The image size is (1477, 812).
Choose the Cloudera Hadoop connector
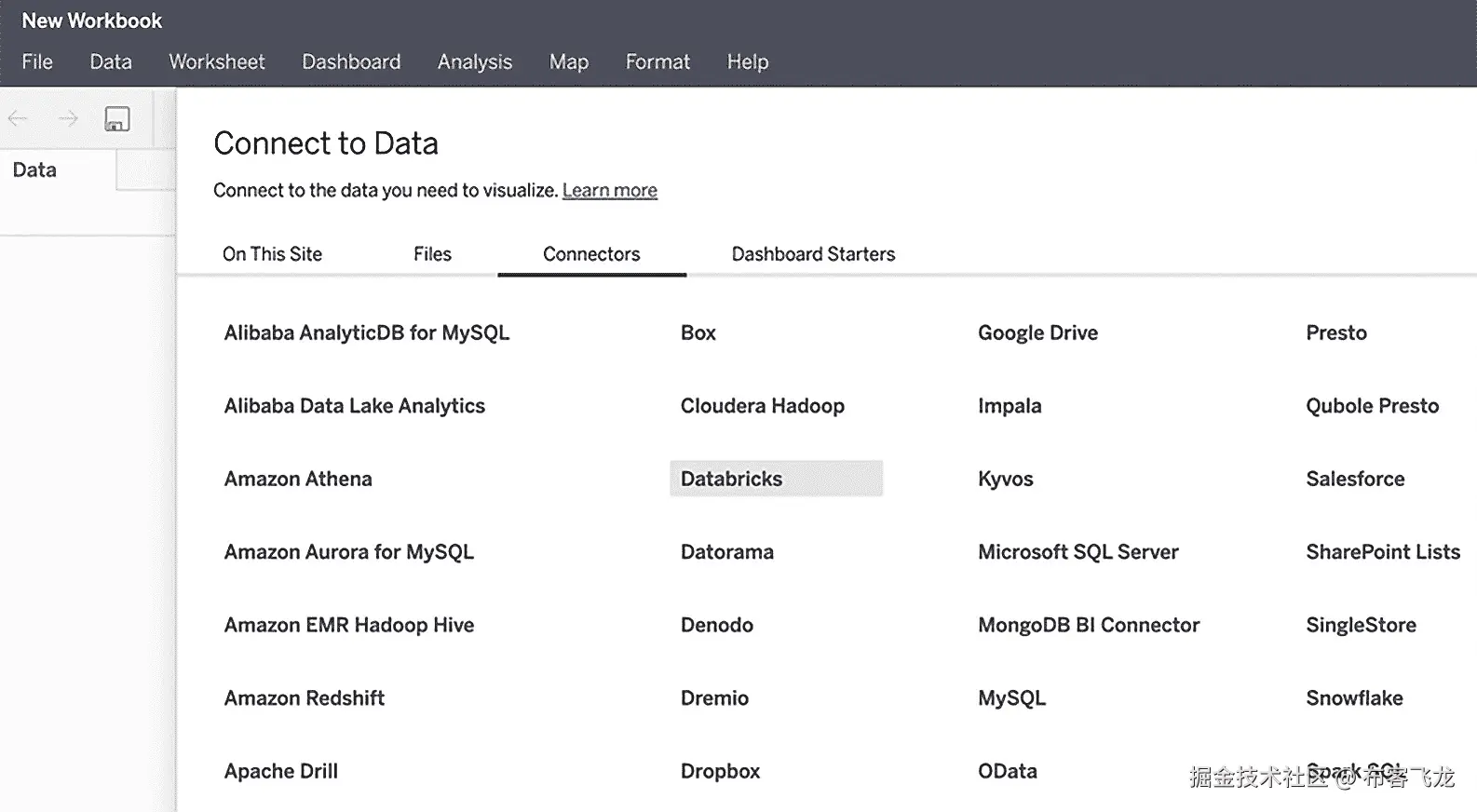(x=763, y=405)
